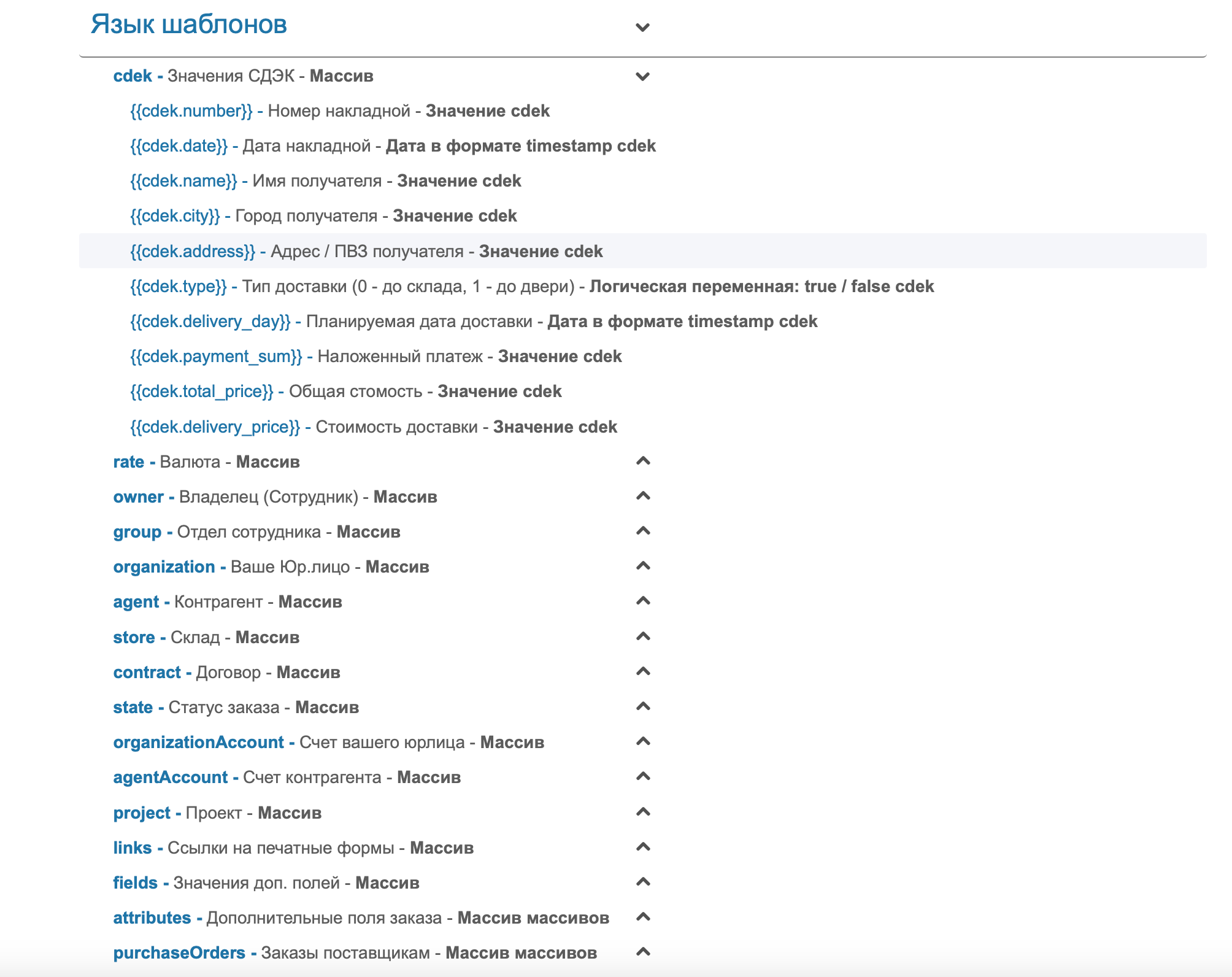Screen dimensions: 1232x977
Task: Open the purchaseOrders 'Заказы поставщикам' entry
Action: point(179,953)
